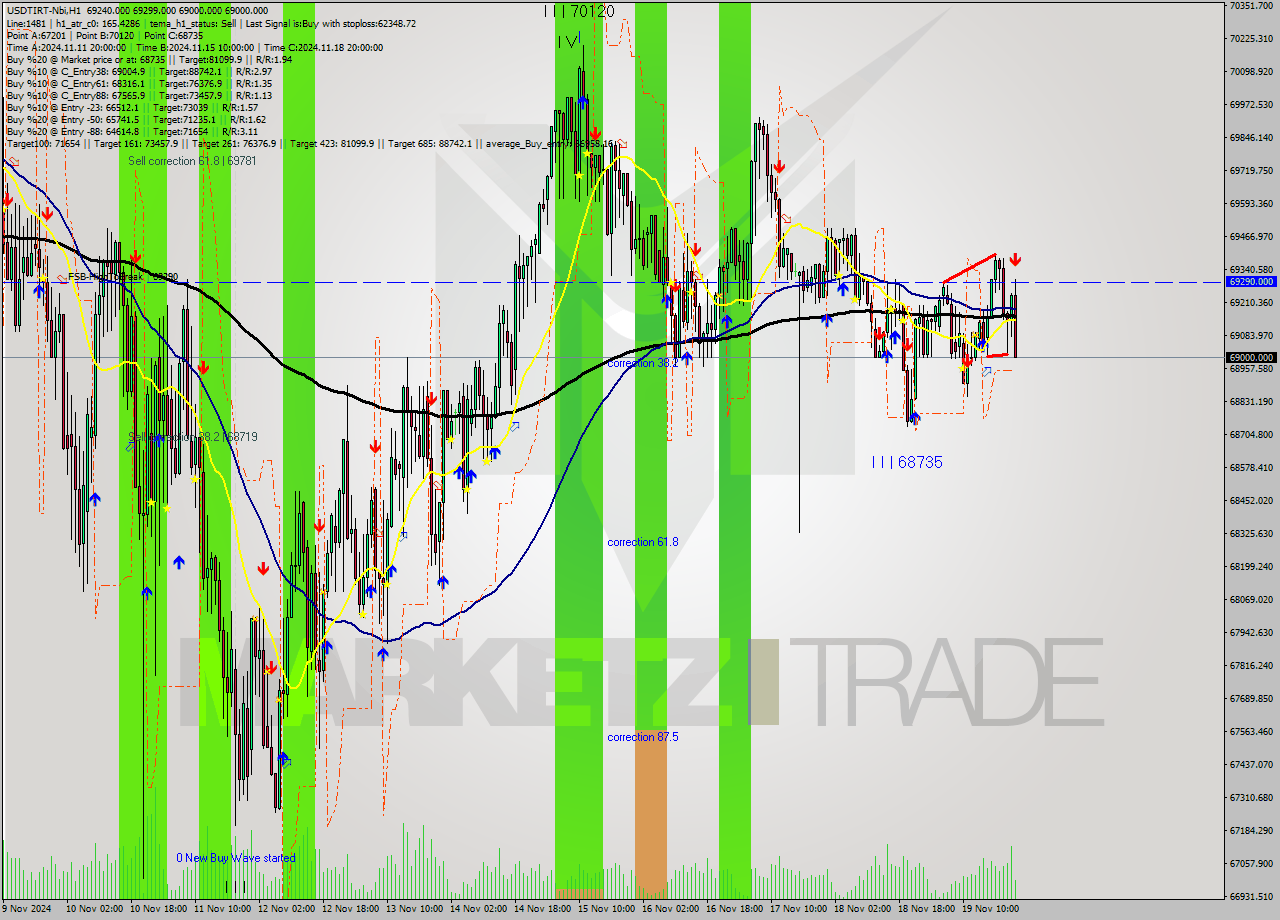Screen dimensions: 1280x920
Task: Click the 'Buy %10 @ C_Entry38: 69004.9' line
Action: pos(139,71)
